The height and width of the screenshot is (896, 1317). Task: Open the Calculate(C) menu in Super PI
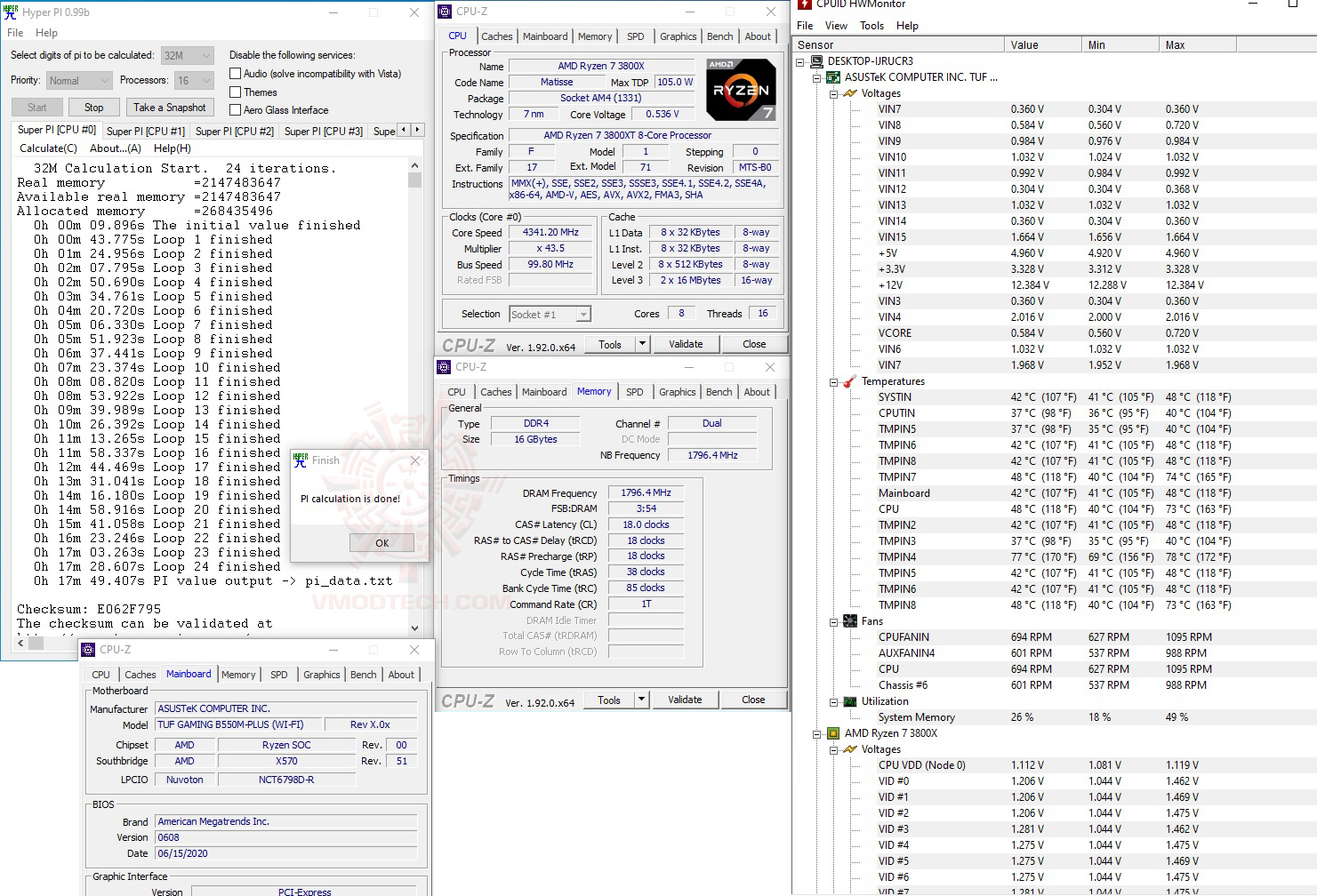tap(49, 148)
